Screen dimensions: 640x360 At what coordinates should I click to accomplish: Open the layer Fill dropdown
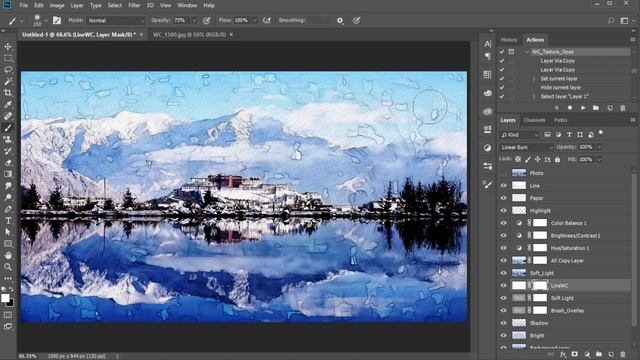point(599,160)
